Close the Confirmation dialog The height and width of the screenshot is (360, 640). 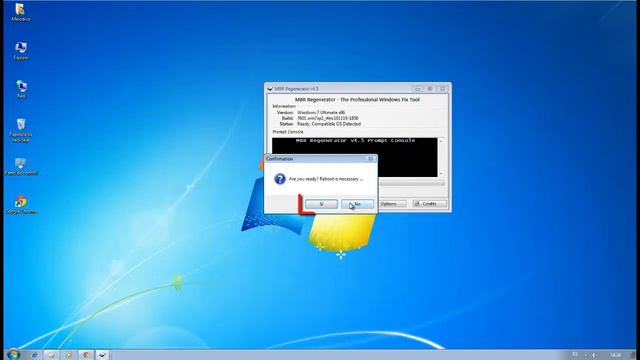(371, 159)
